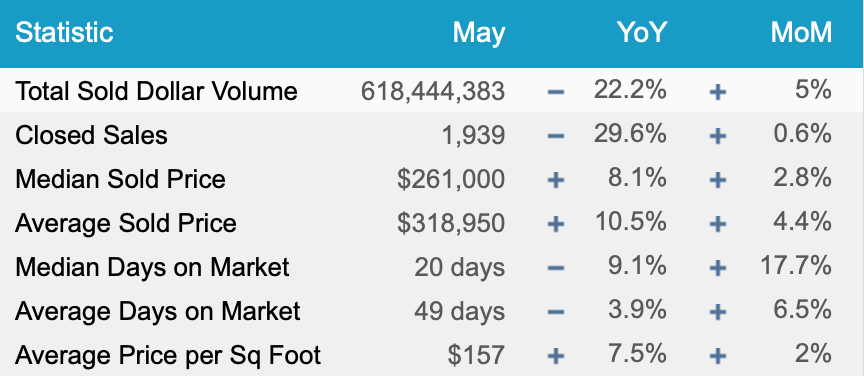Screen dimensions: 864x376
Task: Click the 5% MoM value
Action: coord(813,89)
